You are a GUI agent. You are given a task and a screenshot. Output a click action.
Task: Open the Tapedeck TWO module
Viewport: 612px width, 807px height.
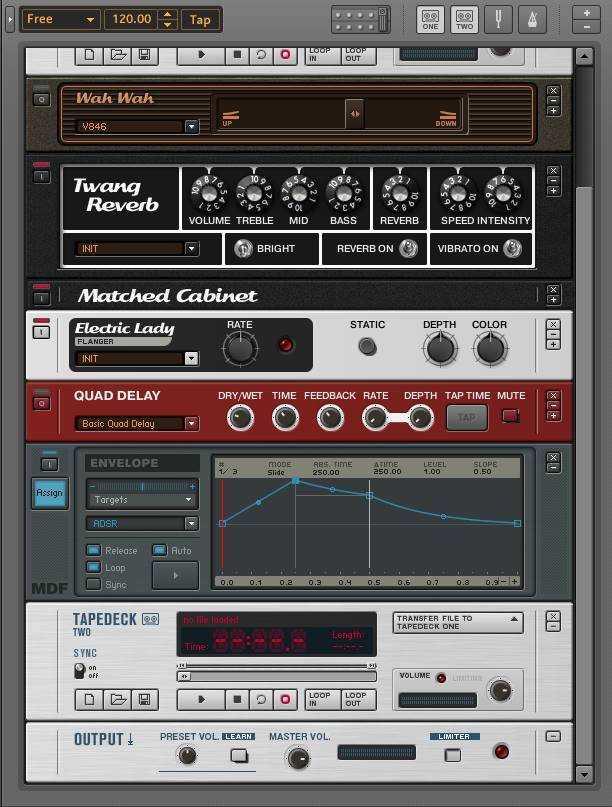point(464,20)
